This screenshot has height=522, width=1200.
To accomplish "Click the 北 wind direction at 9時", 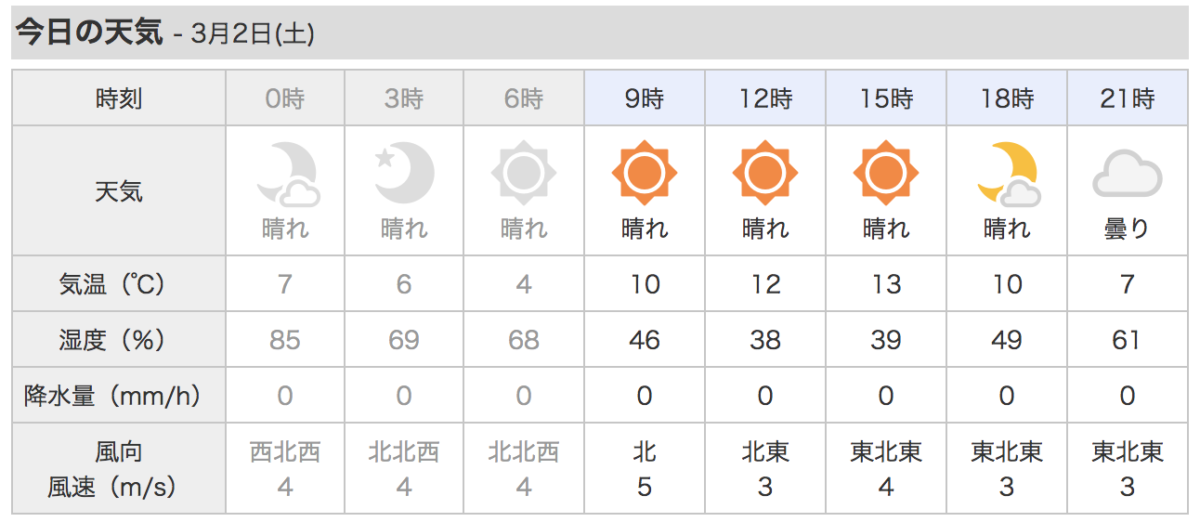I will tap(645, 453).
